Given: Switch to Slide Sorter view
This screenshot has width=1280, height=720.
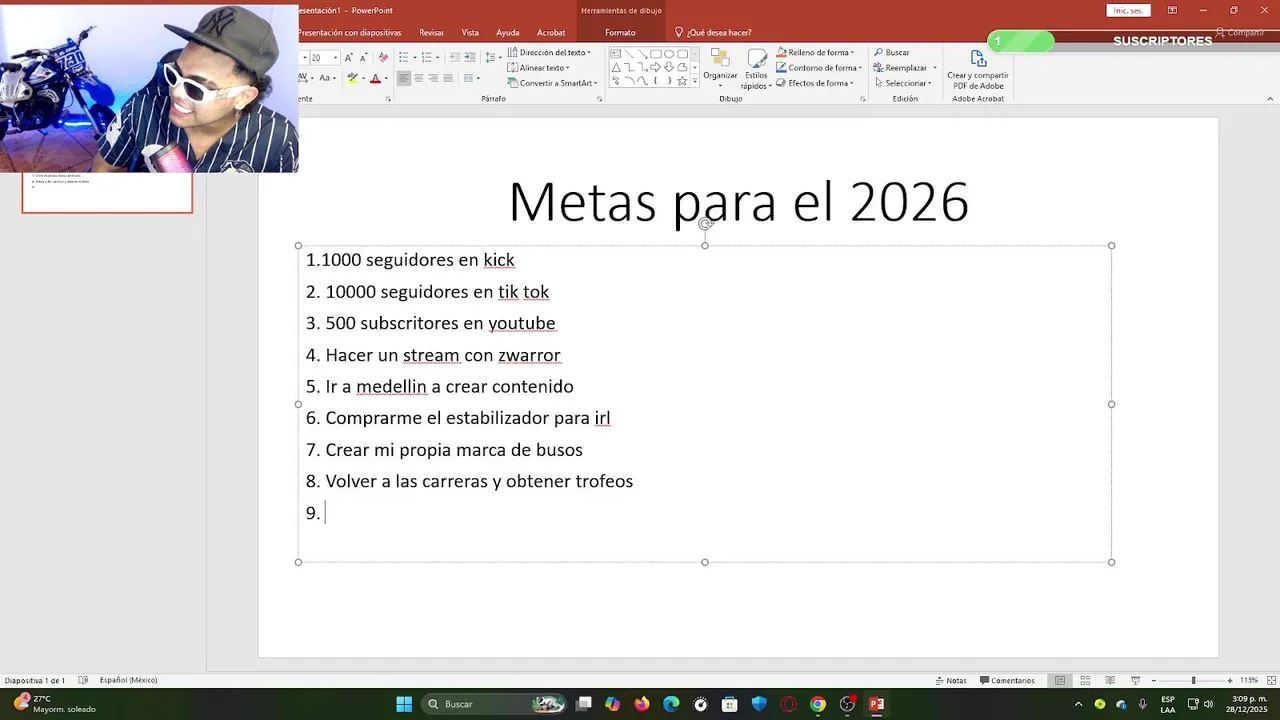Looking at the screenshot, I should [1085, 680].
